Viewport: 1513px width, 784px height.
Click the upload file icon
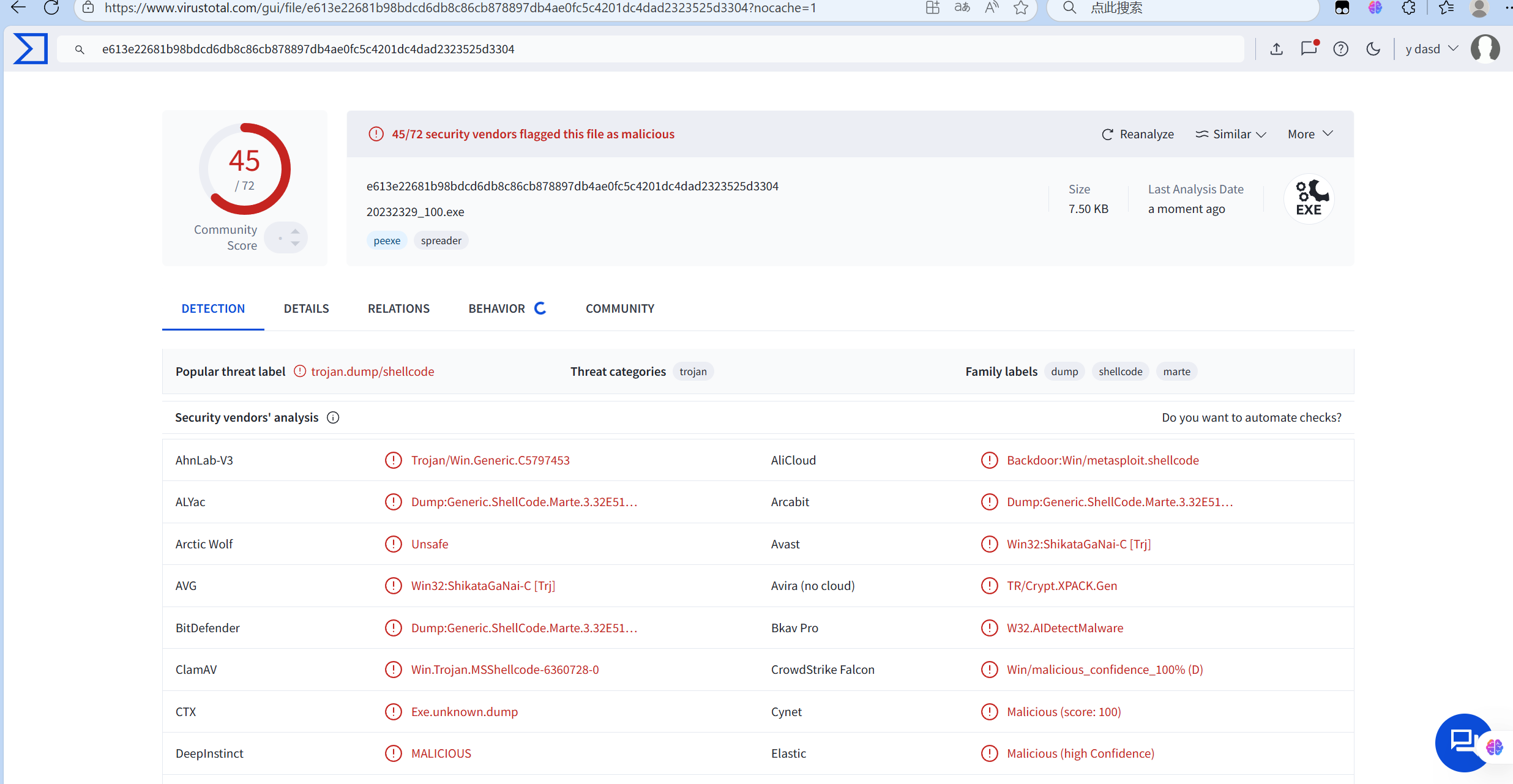coord(1276,49)
